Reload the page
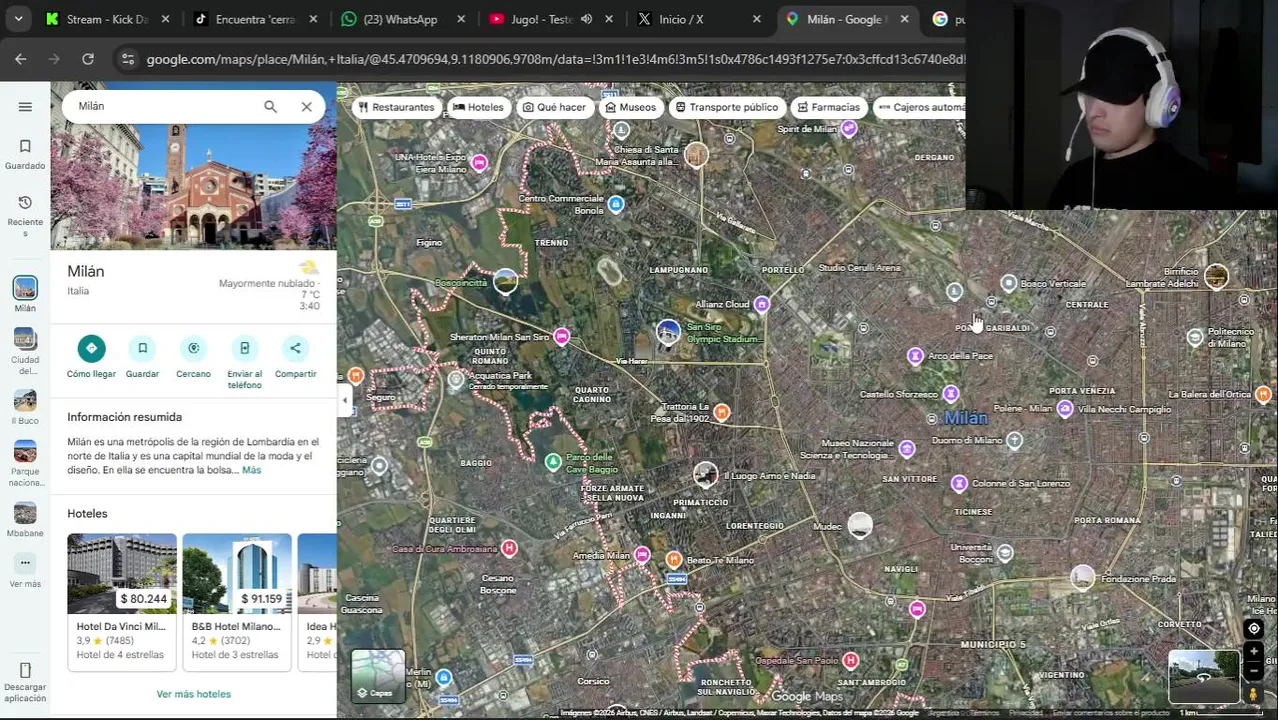This screenshot has height=720, width=1278. (x=88, y=59)
